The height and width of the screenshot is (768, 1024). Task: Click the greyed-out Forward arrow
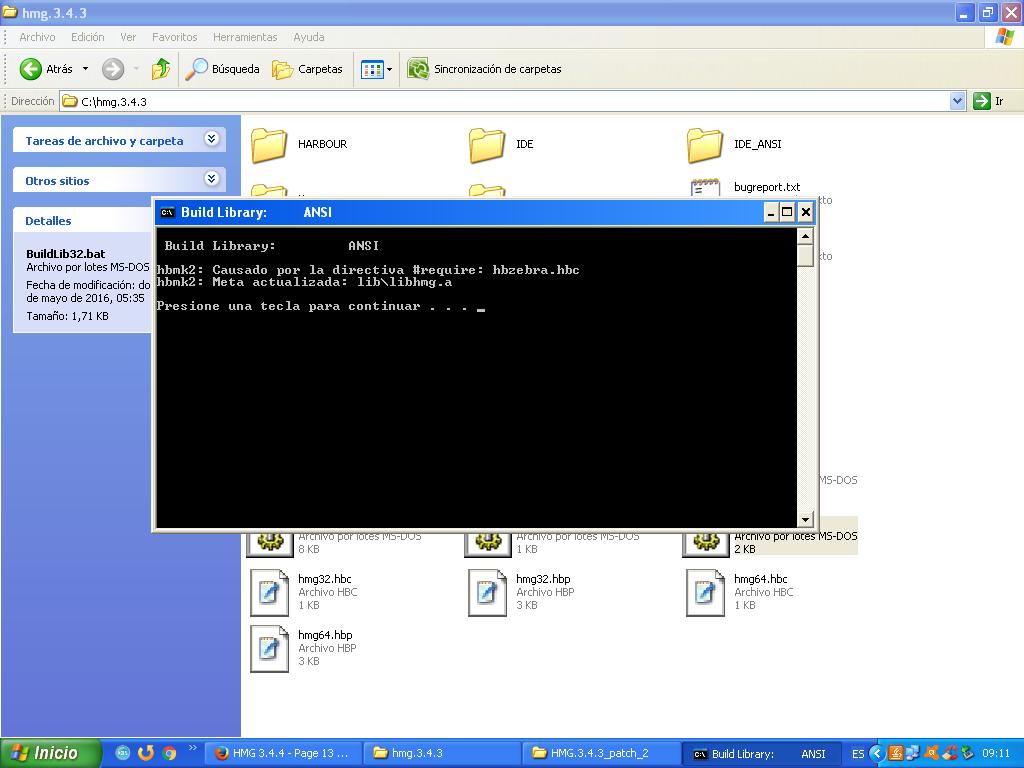click(113, 69)
